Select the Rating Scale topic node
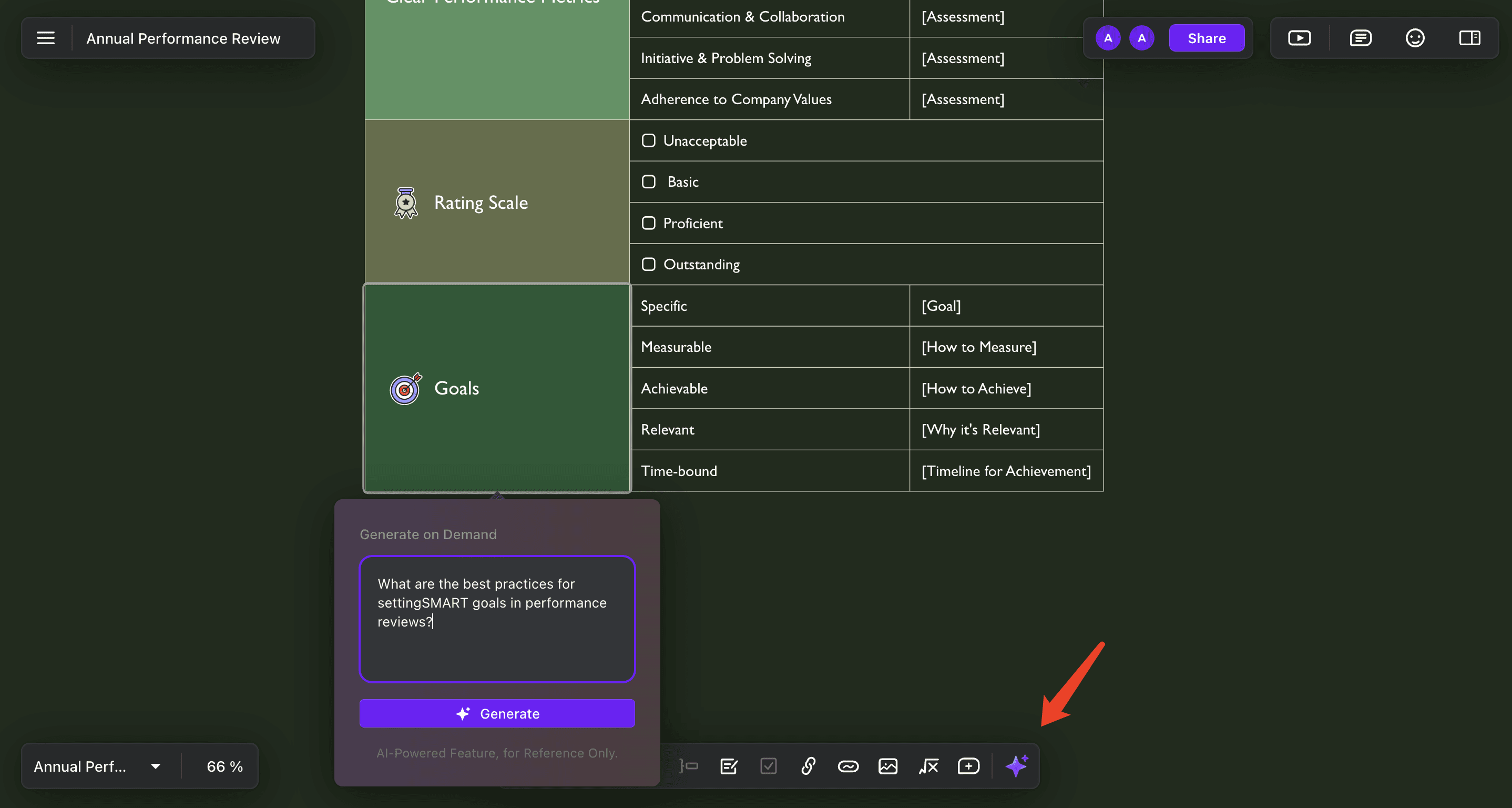 (497, 202)
